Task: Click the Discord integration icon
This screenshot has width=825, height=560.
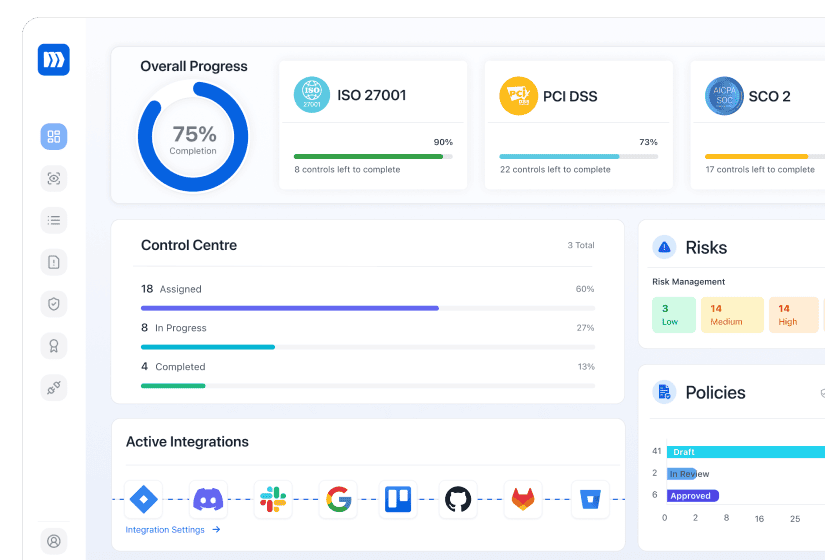Action: (208, 499)
